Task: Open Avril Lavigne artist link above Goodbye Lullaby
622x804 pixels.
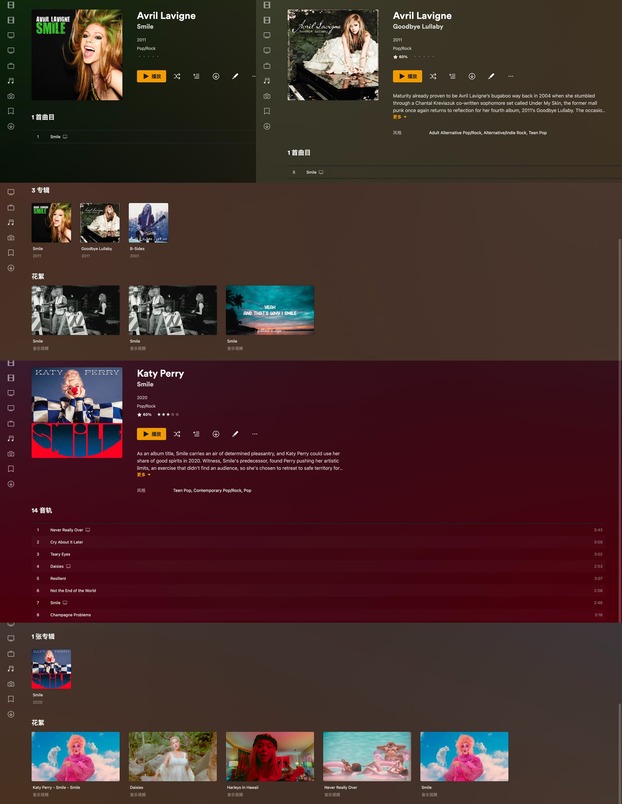Action: pyautogui.click(x=422, y=15)
